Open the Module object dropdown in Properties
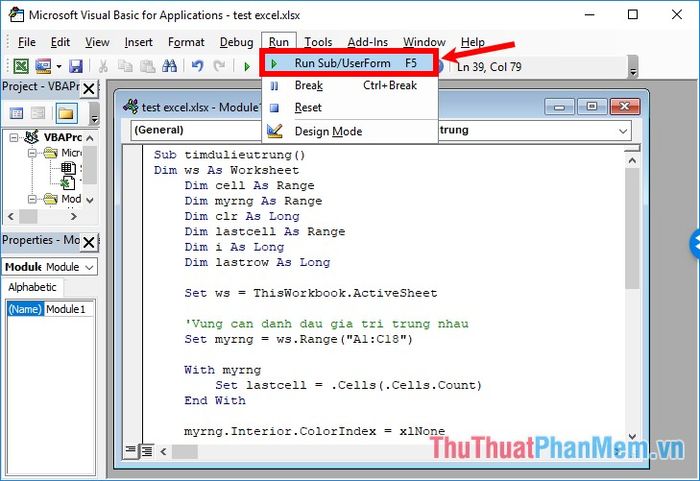Viewport: 700px width, 481px height. tap(89, 267)
